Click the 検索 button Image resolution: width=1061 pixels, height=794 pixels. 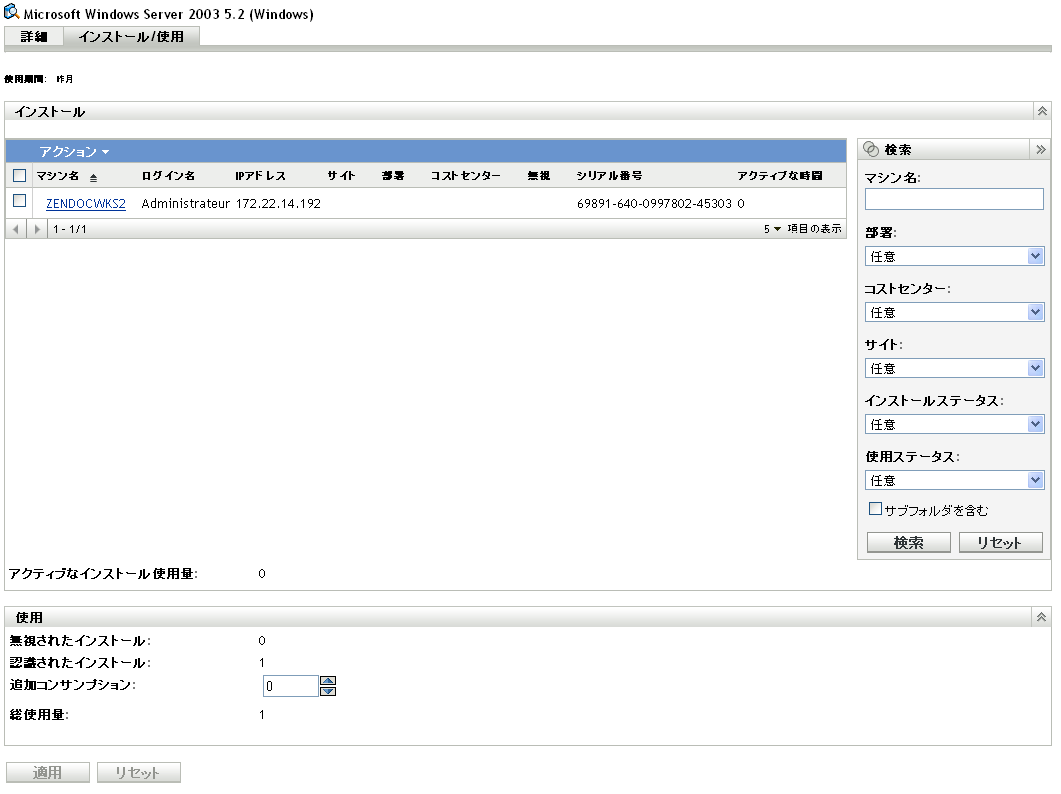(908, 543)
